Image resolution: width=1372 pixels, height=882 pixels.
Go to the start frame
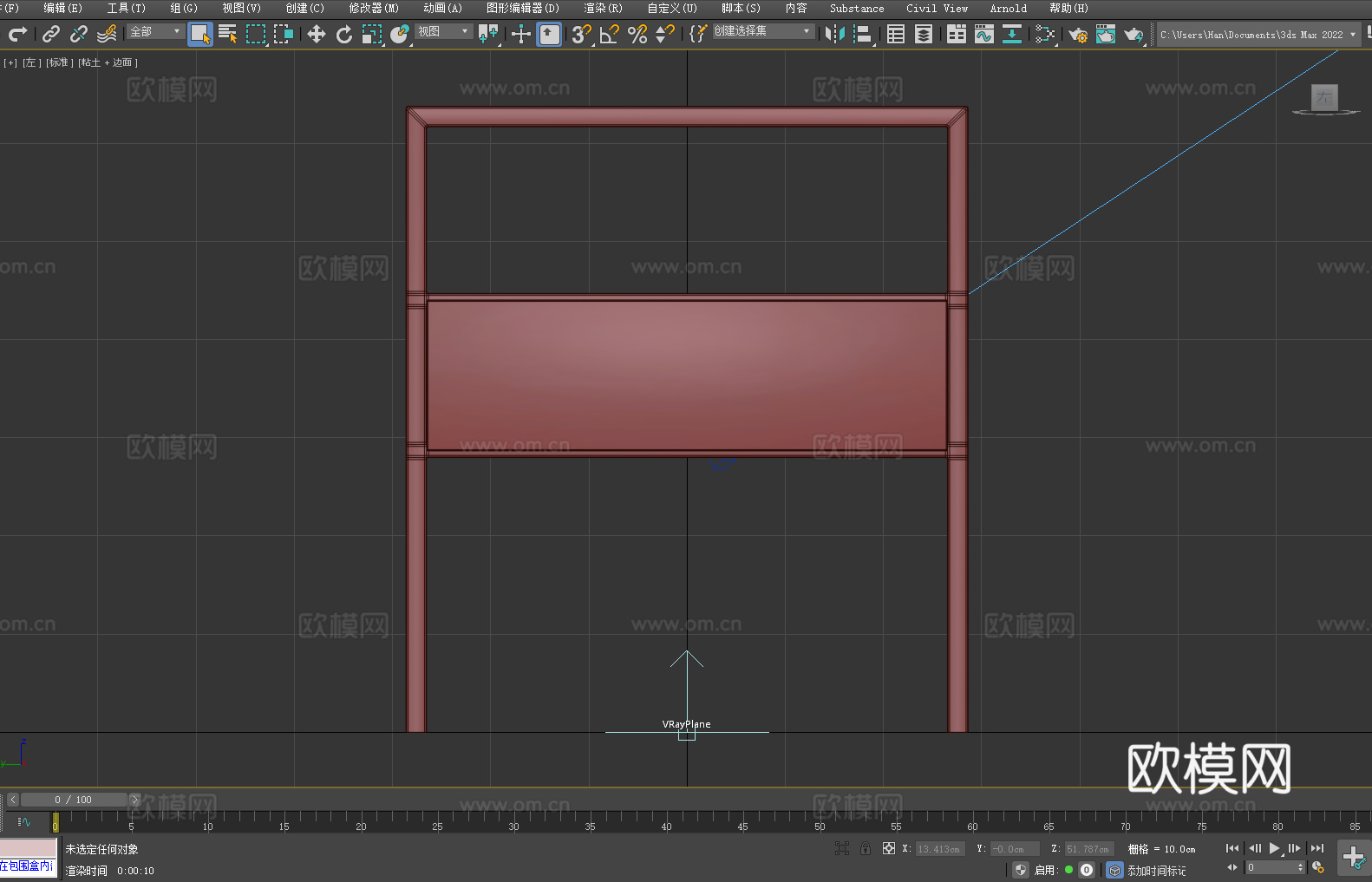click(1232, 848)
